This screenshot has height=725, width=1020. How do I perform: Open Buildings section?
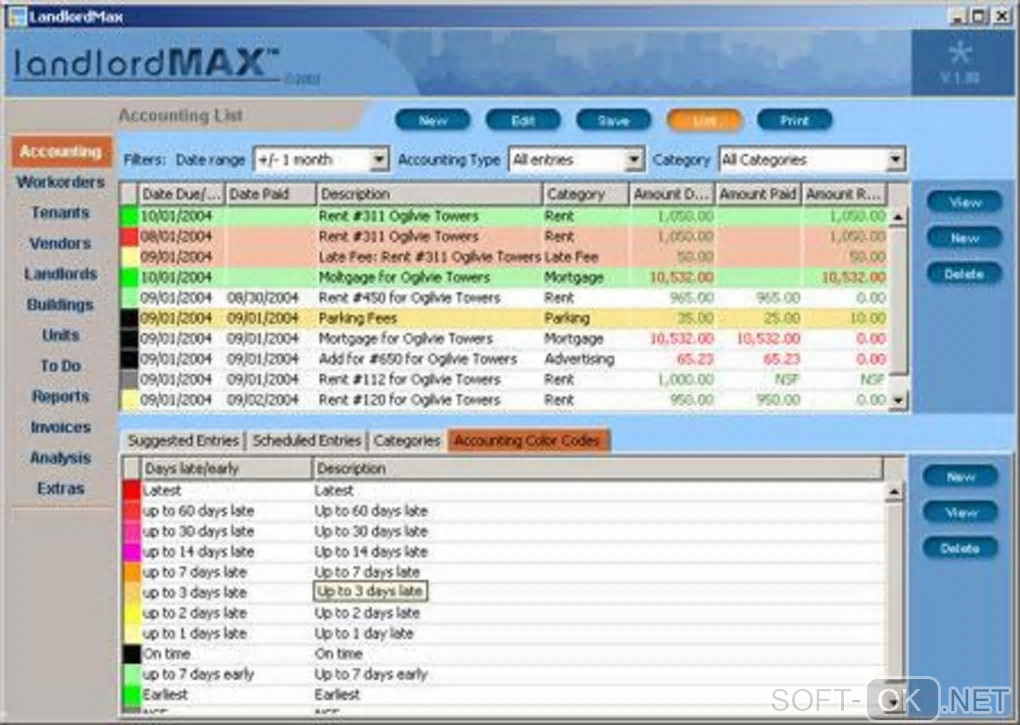(61, 304)
